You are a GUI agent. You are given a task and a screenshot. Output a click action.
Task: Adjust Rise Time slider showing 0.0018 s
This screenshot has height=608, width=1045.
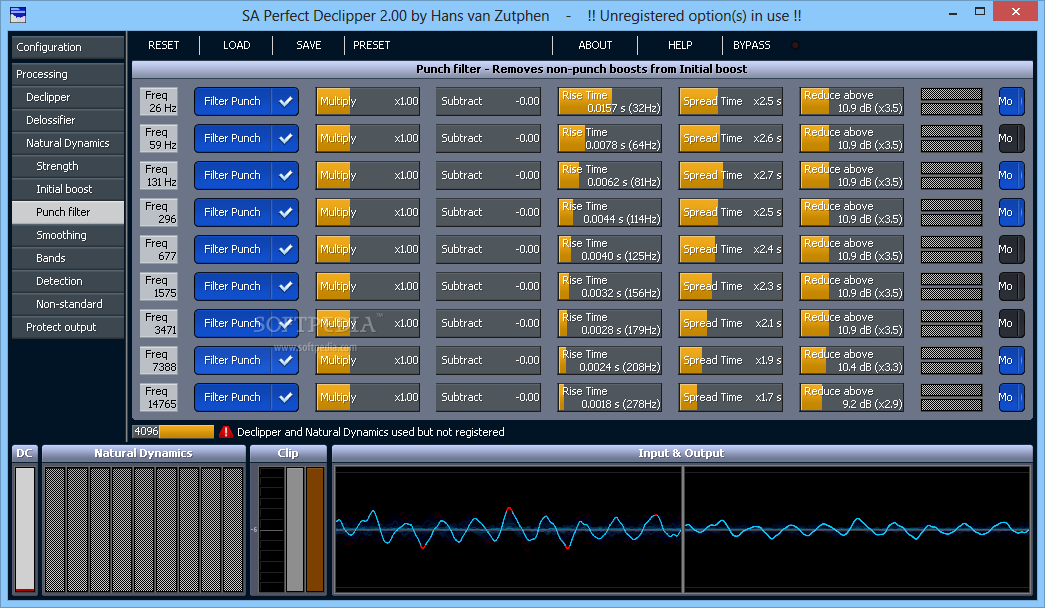pyautogui.click(x=610, y=397)
